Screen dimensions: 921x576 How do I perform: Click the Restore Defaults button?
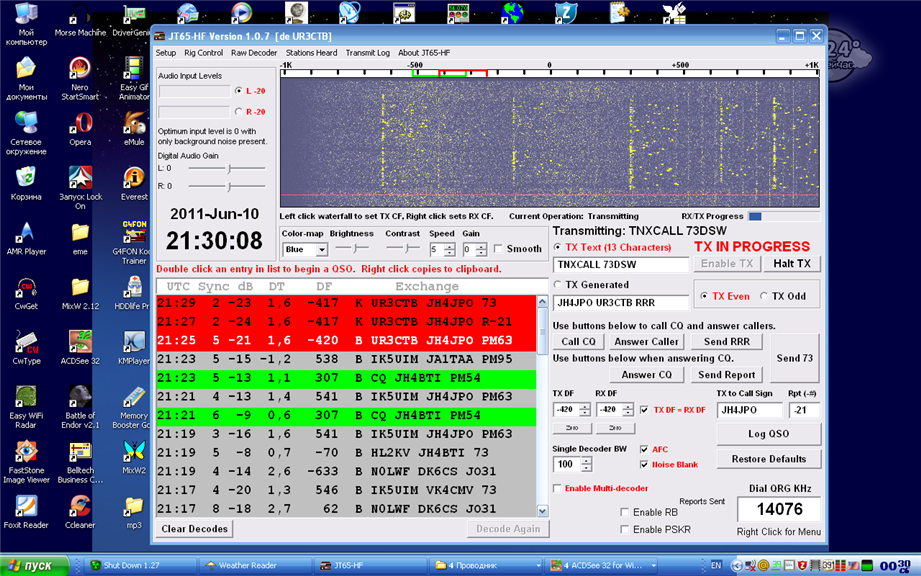[x=768, y=459]
